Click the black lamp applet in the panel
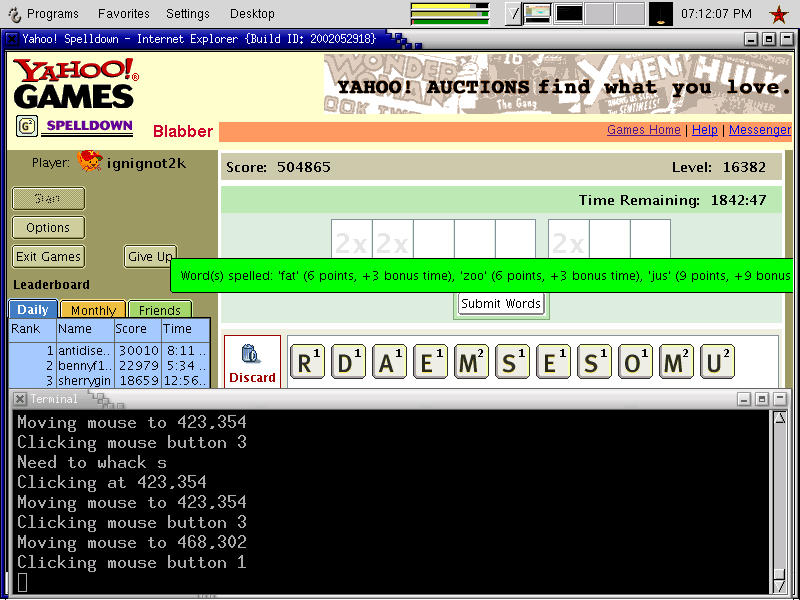 (660, 14)
